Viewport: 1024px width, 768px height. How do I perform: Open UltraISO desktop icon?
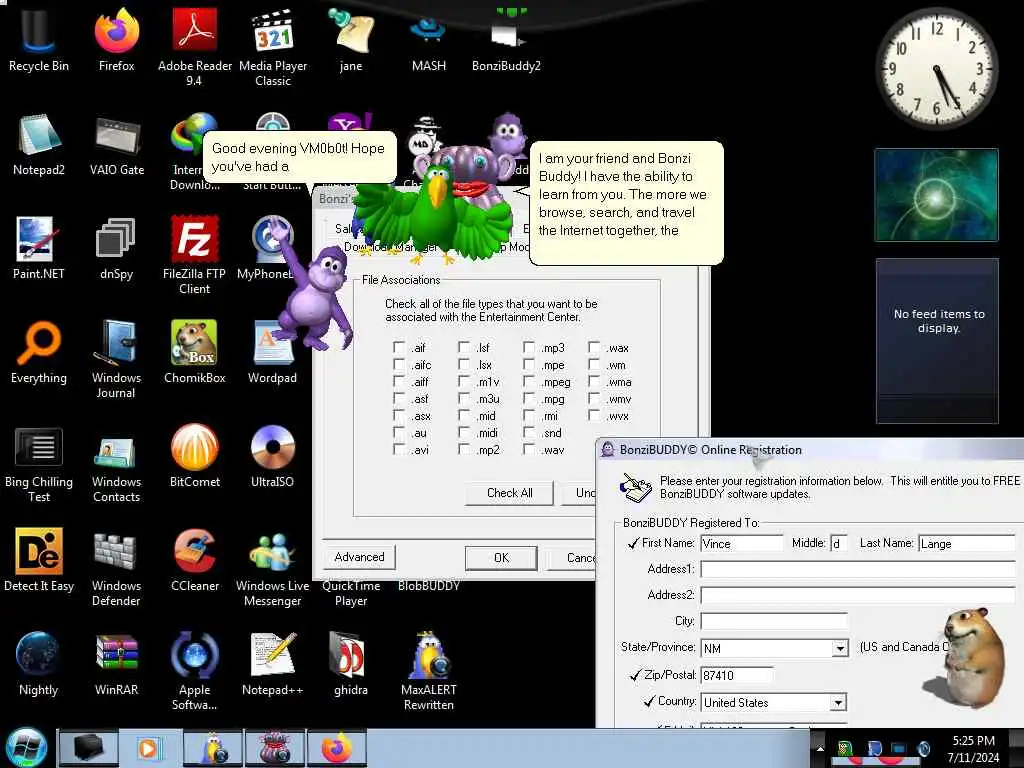click(x=272, y=457)
